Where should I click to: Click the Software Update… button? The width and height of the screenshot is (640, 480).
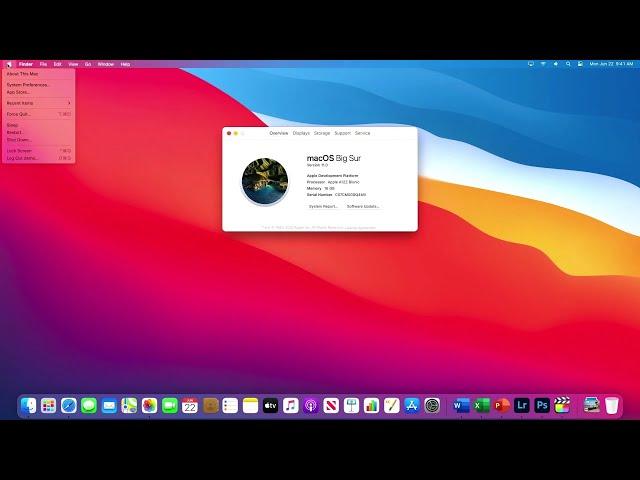(x=363, y=207)
